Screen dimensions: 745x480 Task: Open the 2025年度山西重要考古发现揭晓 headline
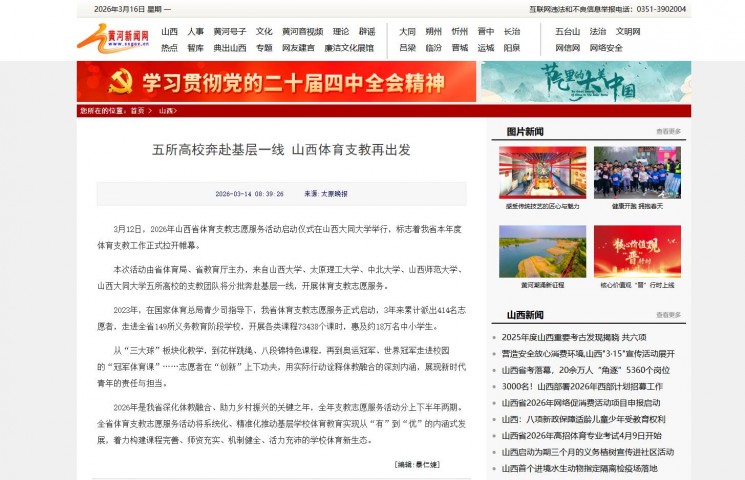pos(574,337)
